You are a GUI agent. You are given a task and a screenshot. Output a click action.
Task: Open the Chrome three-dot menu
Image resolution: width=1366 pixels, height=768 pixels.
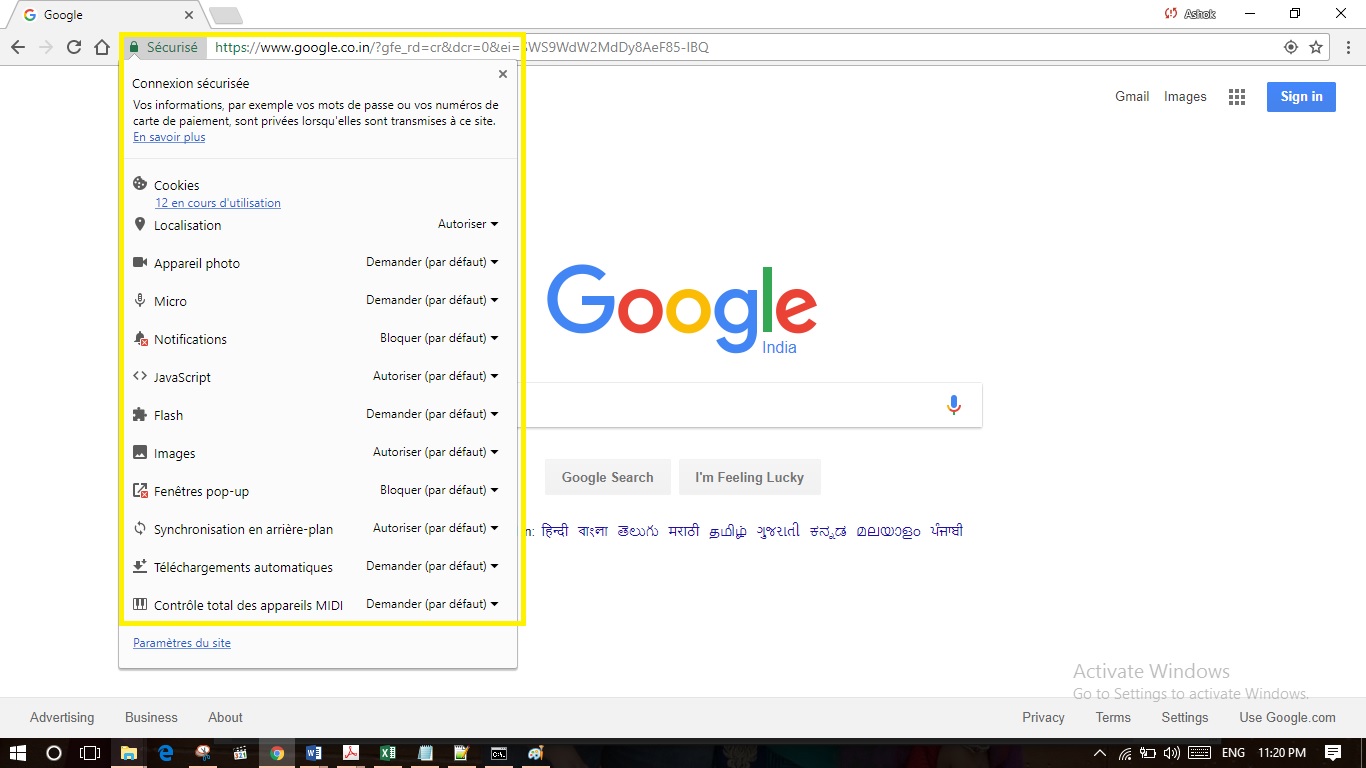[1348, 47]
